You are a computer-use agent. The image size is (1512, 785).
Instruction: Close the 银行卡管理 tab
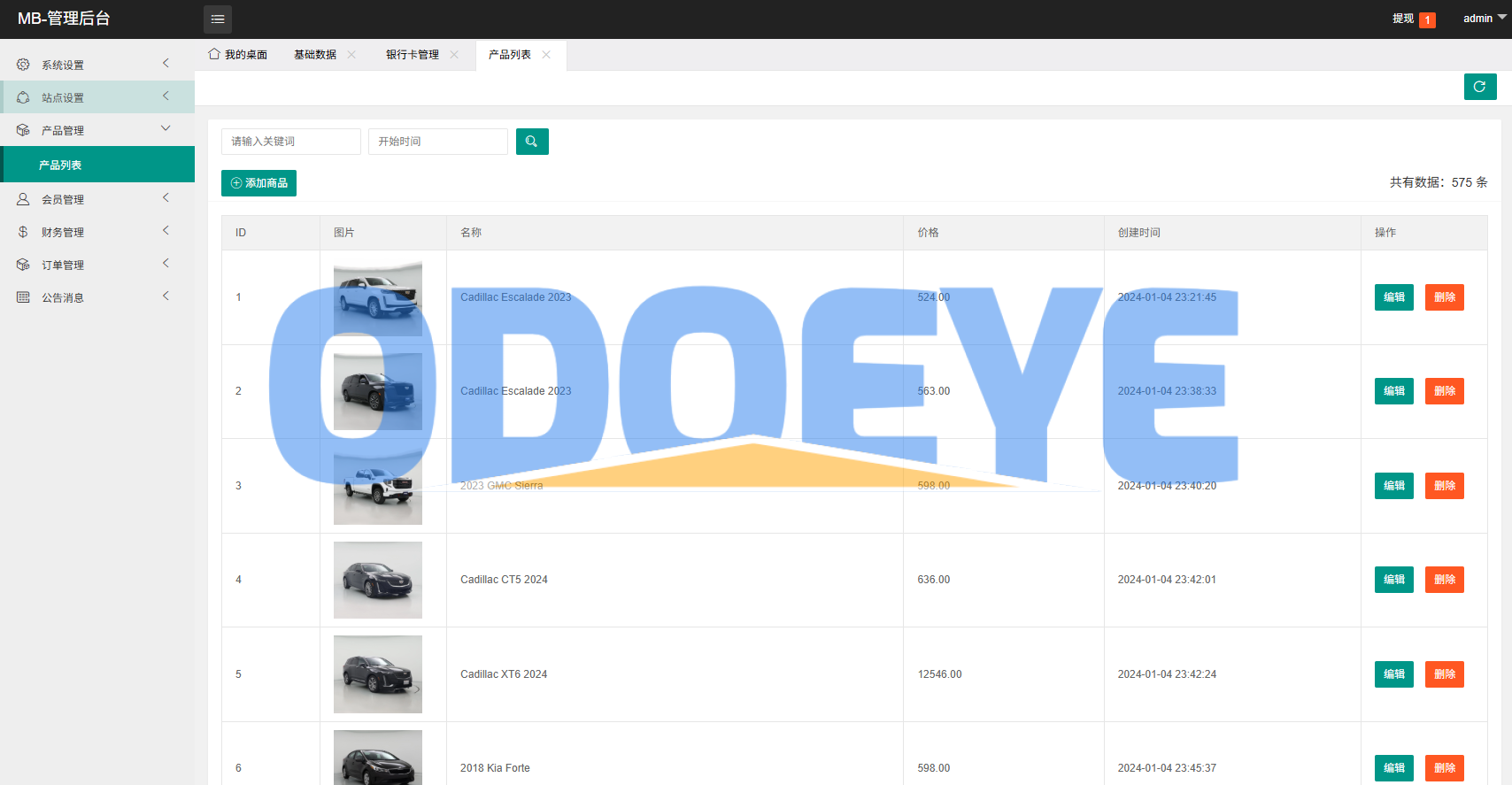pyautogui.click(x=454, y=55)
